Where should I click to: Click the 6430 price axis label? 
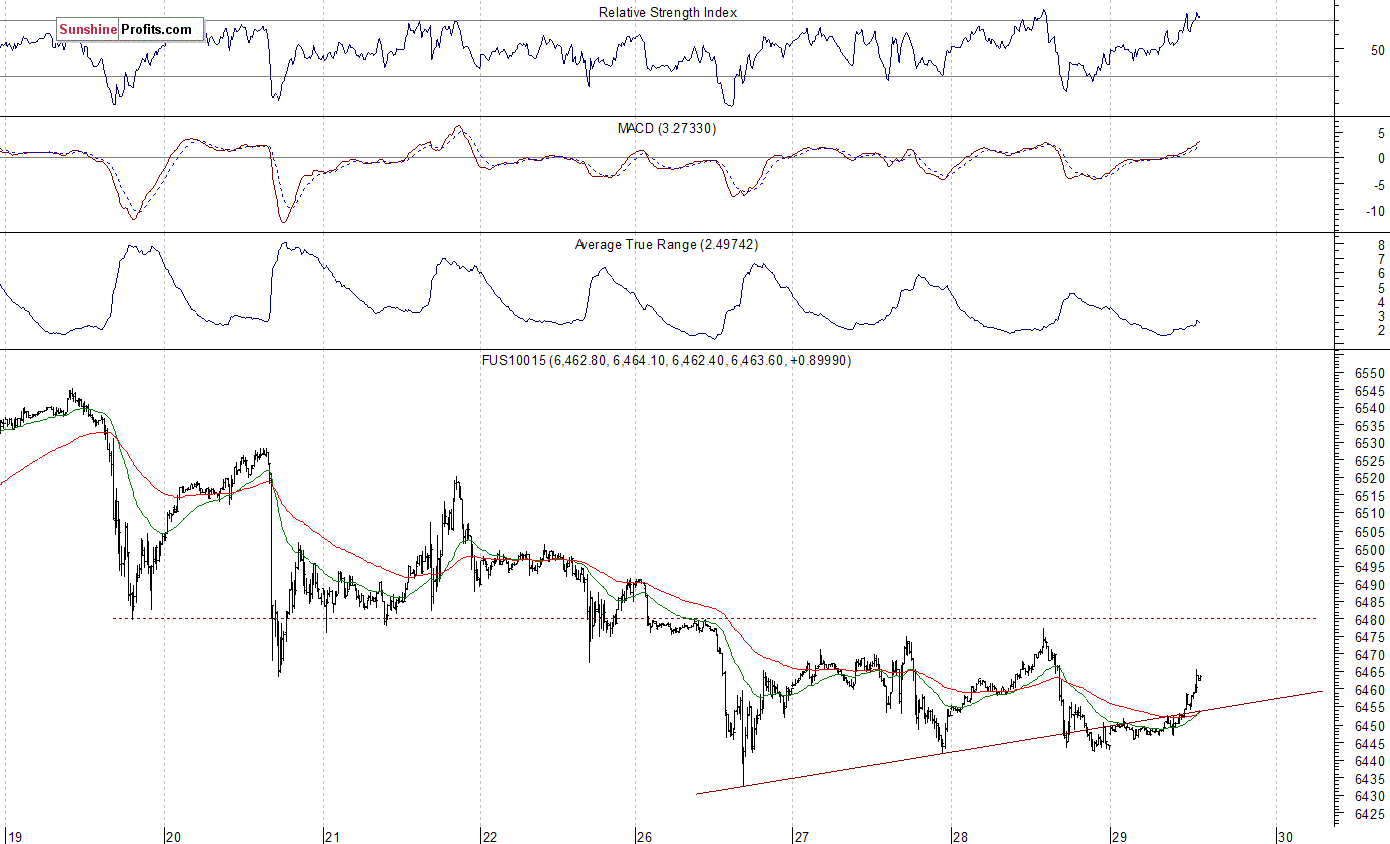(x=1369, y=797)
